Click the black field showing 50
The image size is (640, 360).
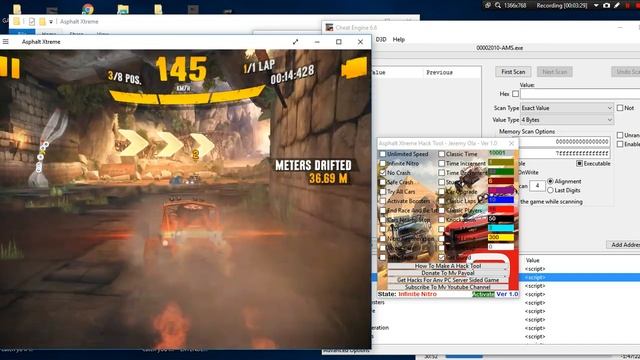(x=501, y=218)
